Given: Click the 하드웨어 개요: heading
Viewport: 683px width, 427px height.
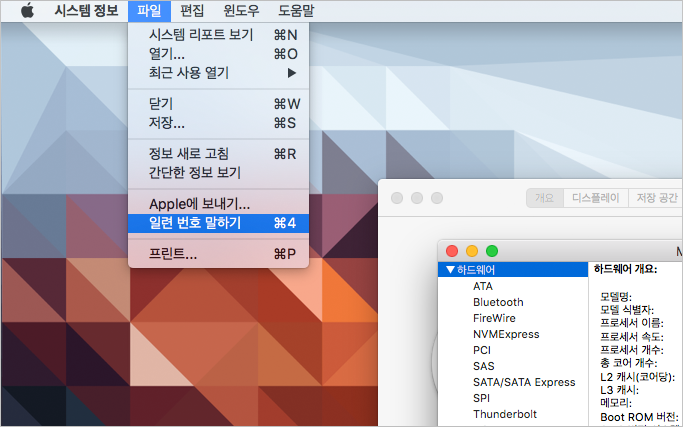Looking at the screenshot, I should pos(625,269).
